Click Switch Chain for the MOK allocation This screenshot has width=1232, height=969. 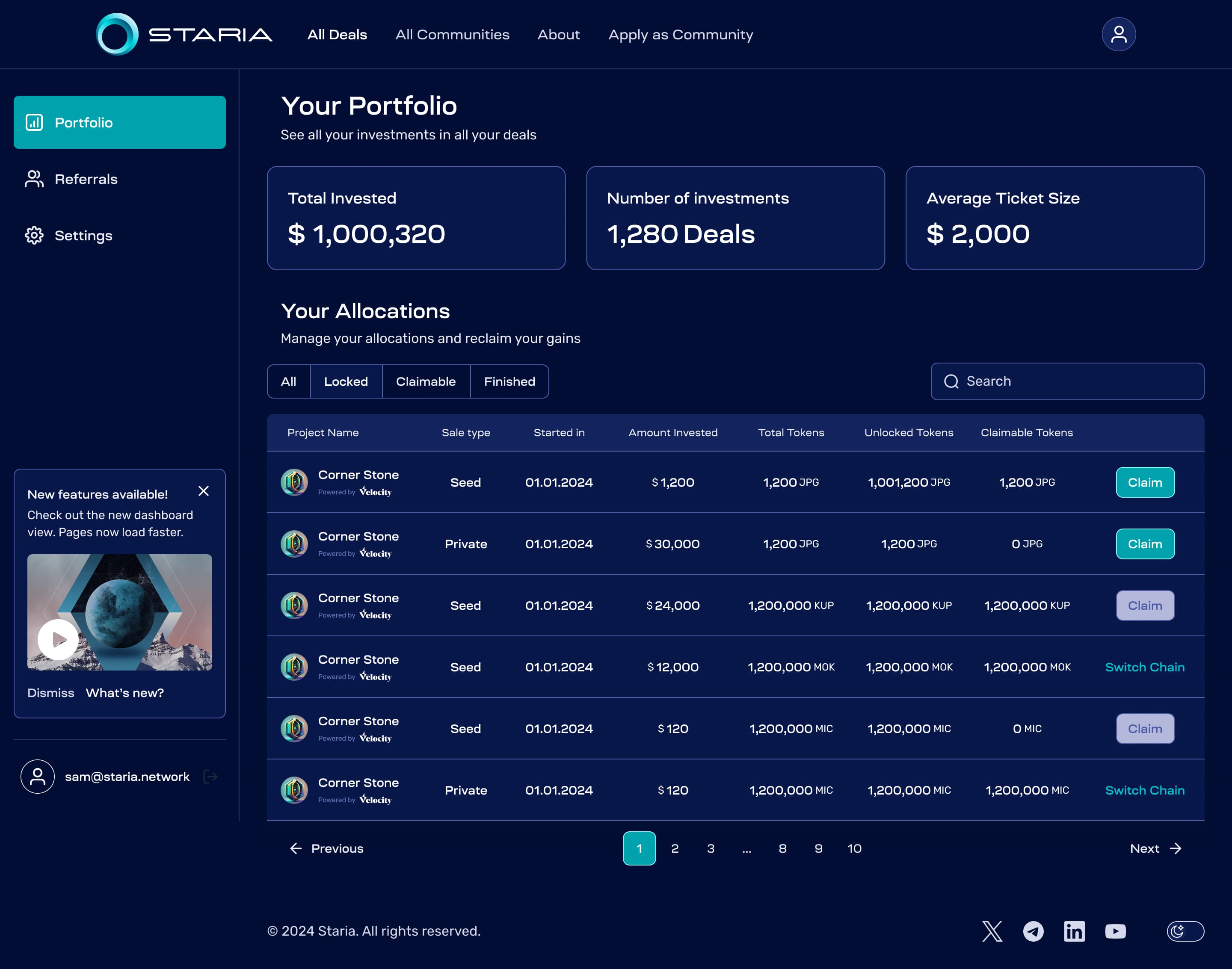coord(1145,667)
